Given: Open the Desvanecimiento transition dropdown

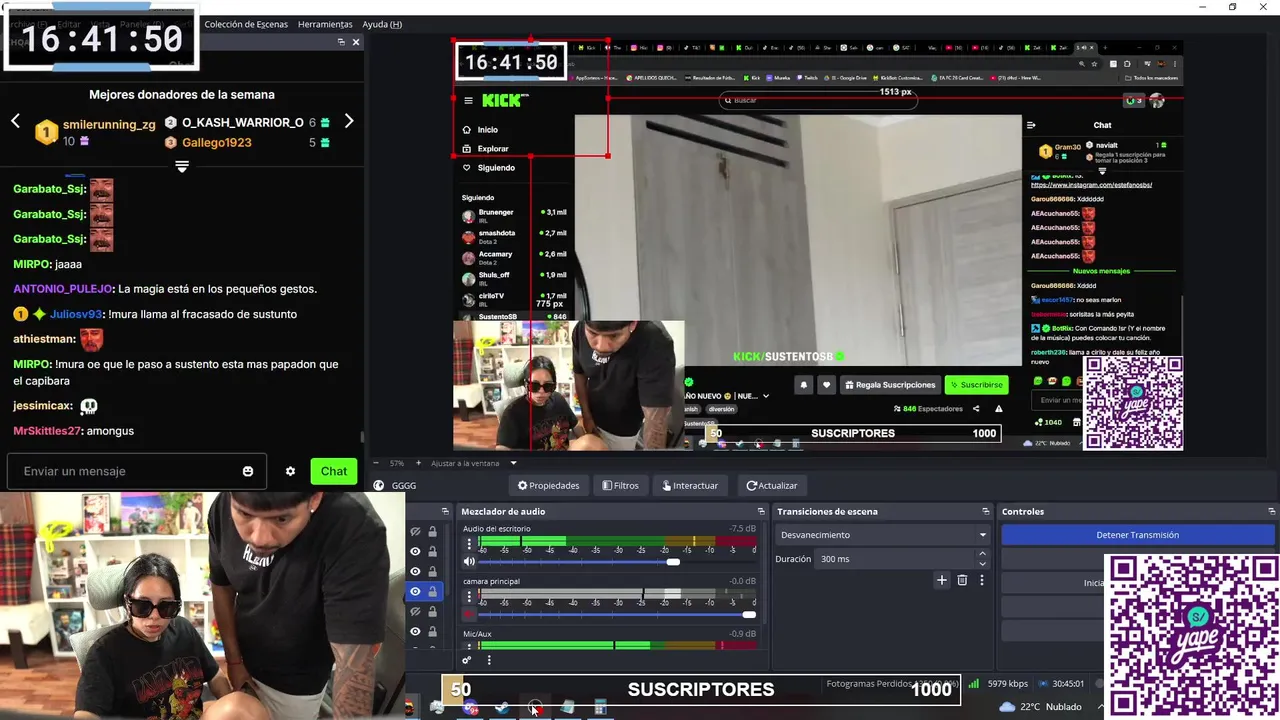Looking at the screenshot, I should 883,535.
